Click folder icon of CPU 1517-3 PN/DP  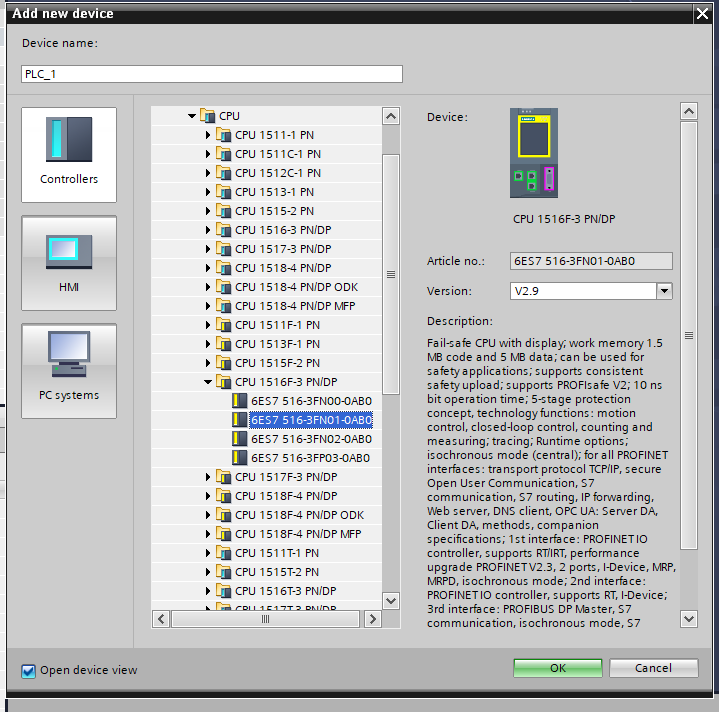click(224, 249)
